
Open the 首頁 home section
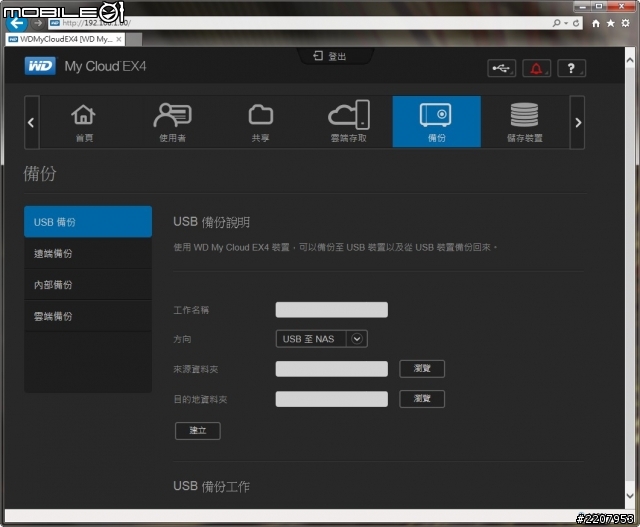pos(84,122)
